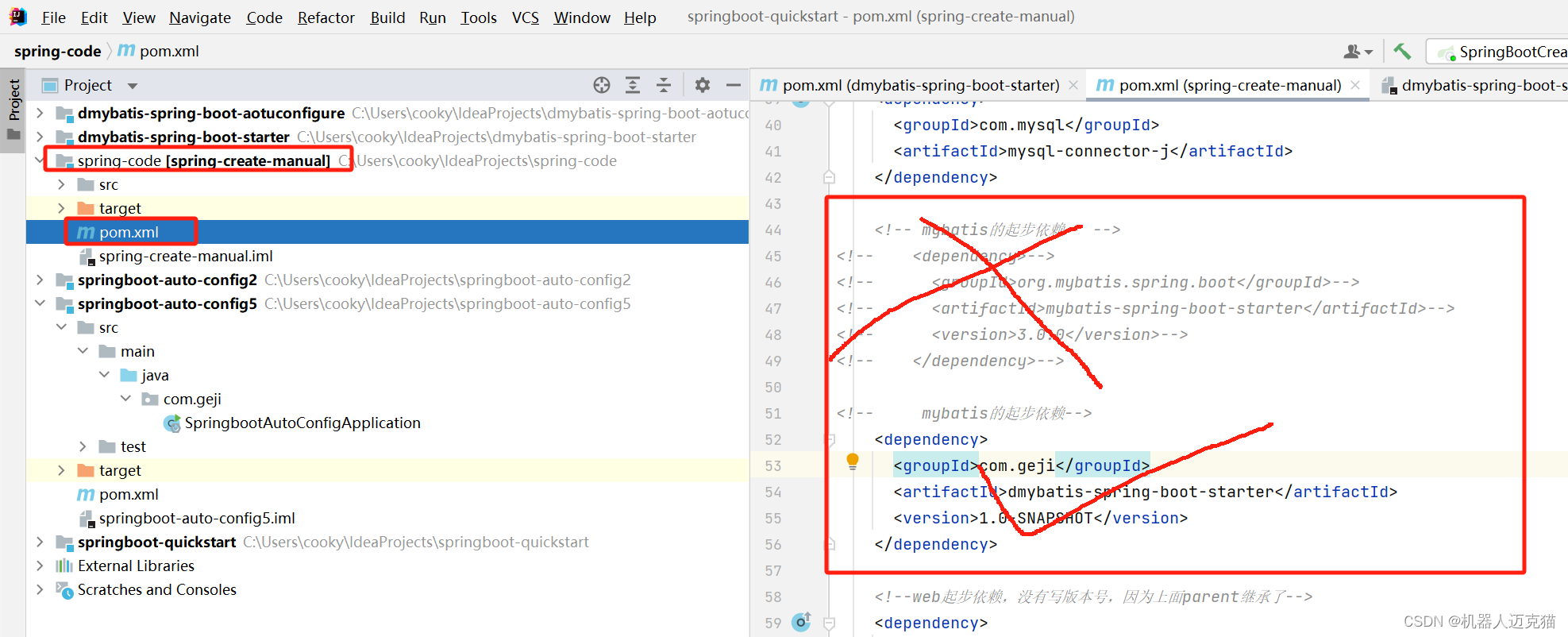This screenshot has height=637, width=1568.
Task: Open the File menu
Action: 53,17
